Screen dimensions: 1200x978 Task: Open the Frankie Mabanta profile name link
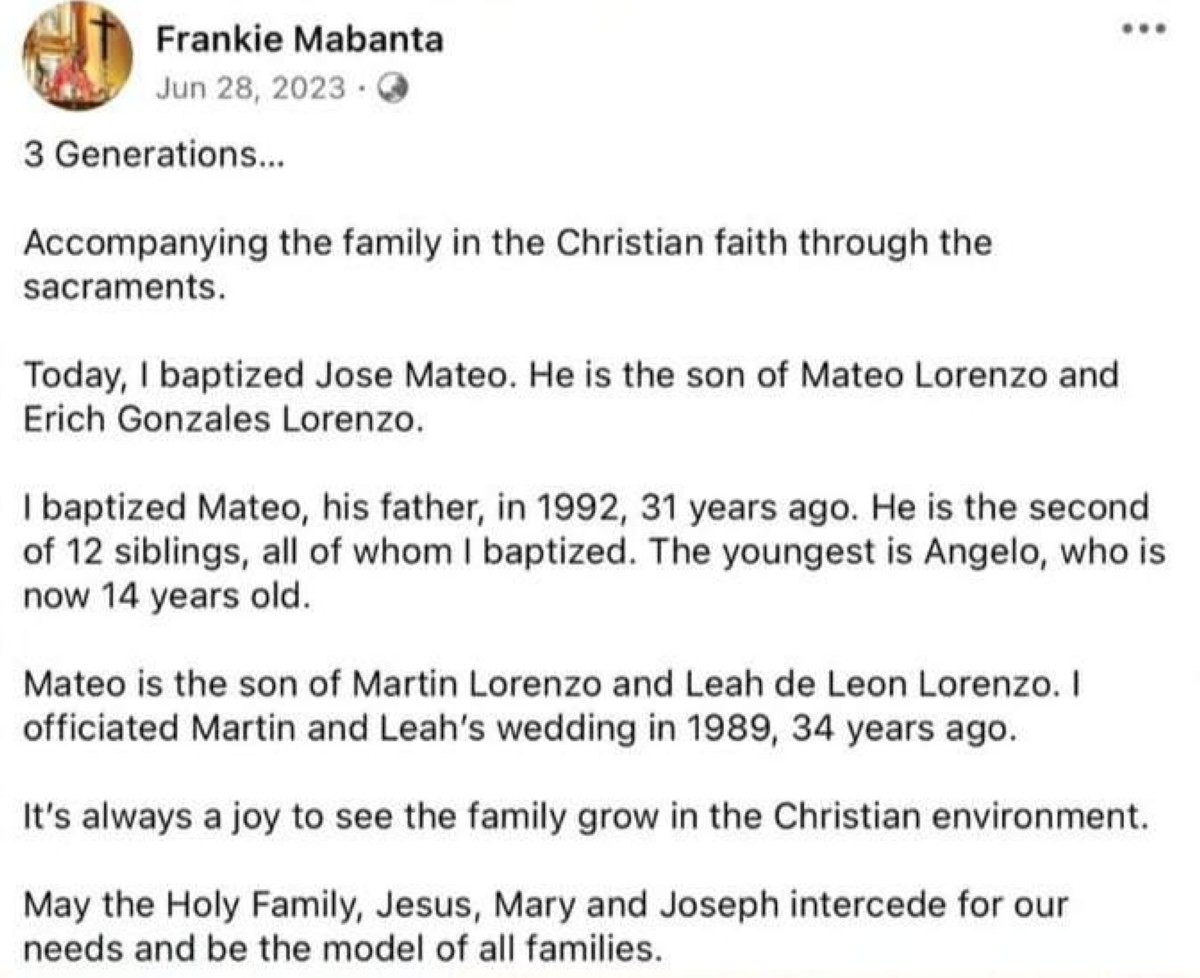300,40
